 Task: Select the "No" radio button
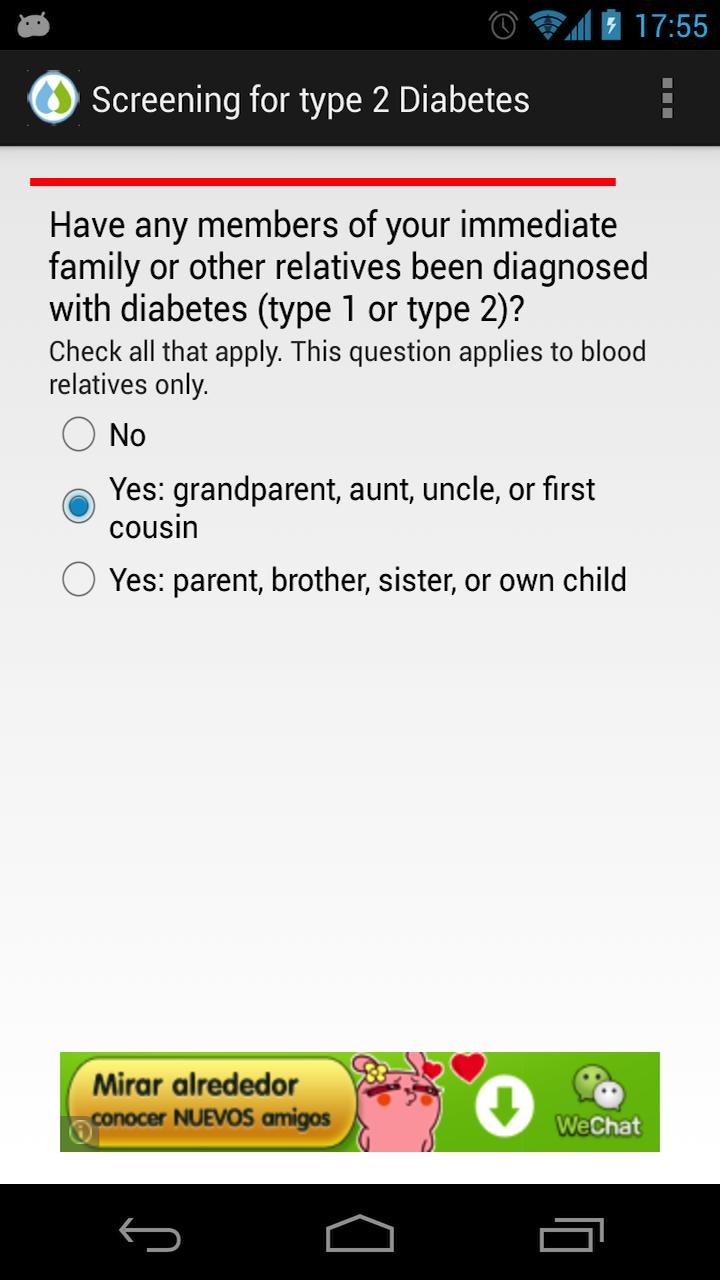click(79, 434)
